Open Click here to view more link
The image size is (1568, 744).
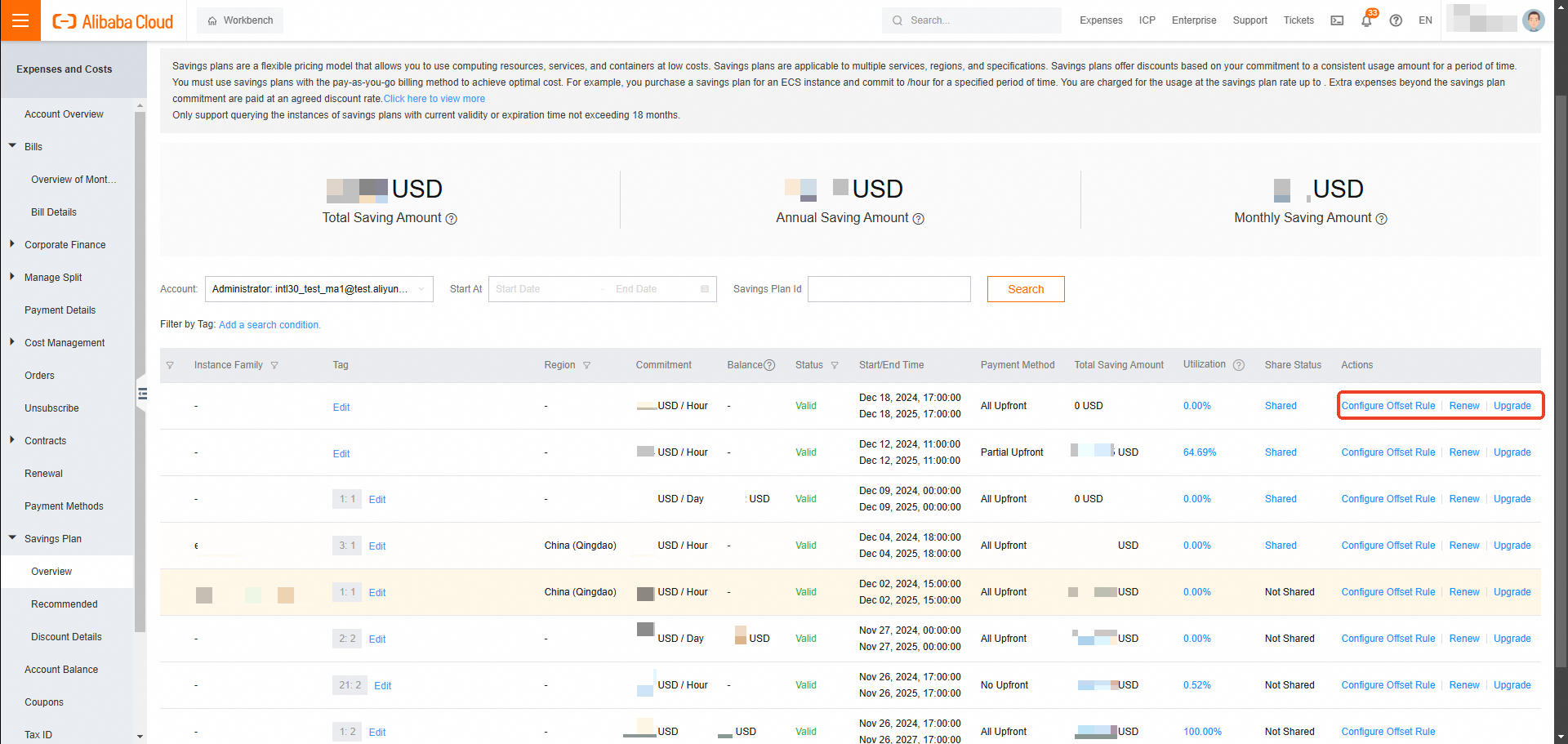(434, 99)
